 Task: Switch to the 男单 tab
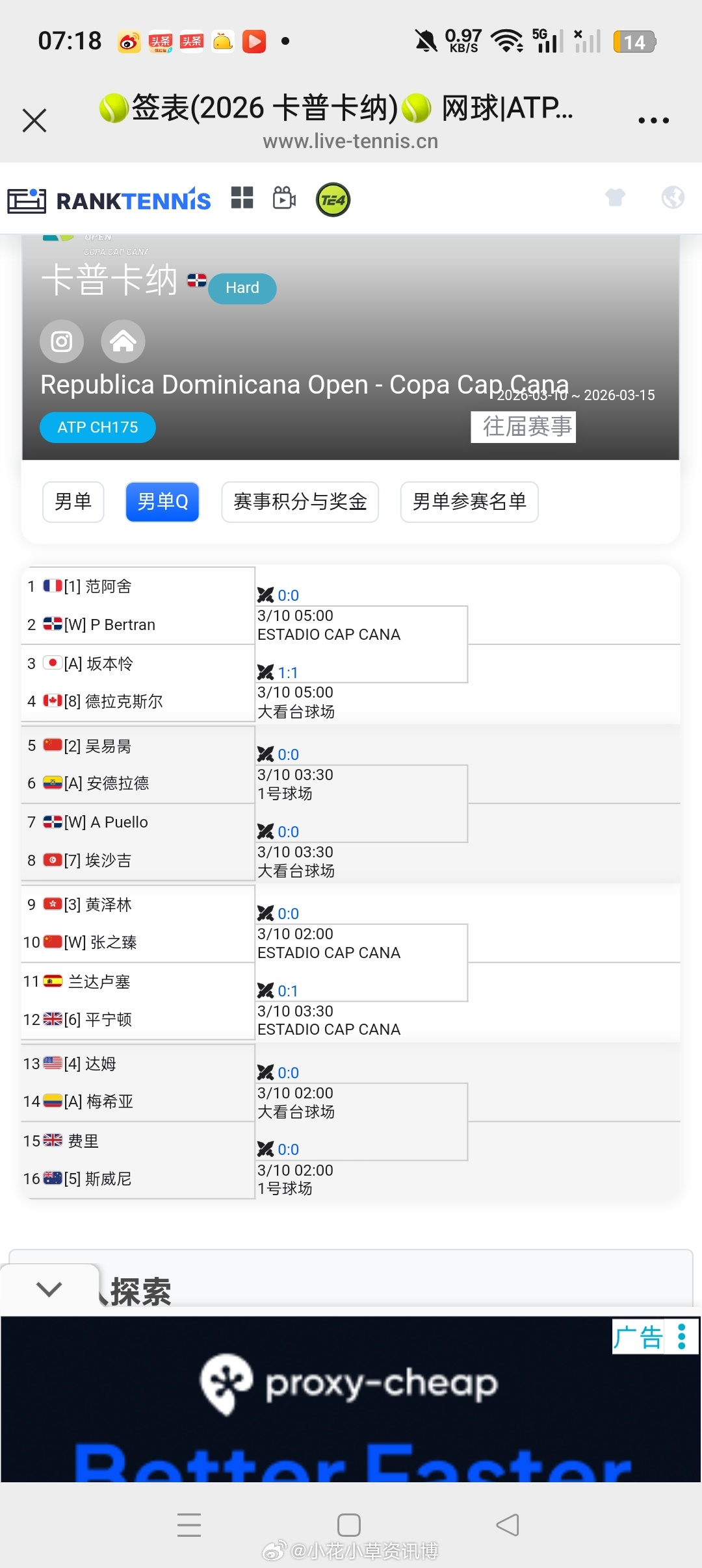coord(73,501)
